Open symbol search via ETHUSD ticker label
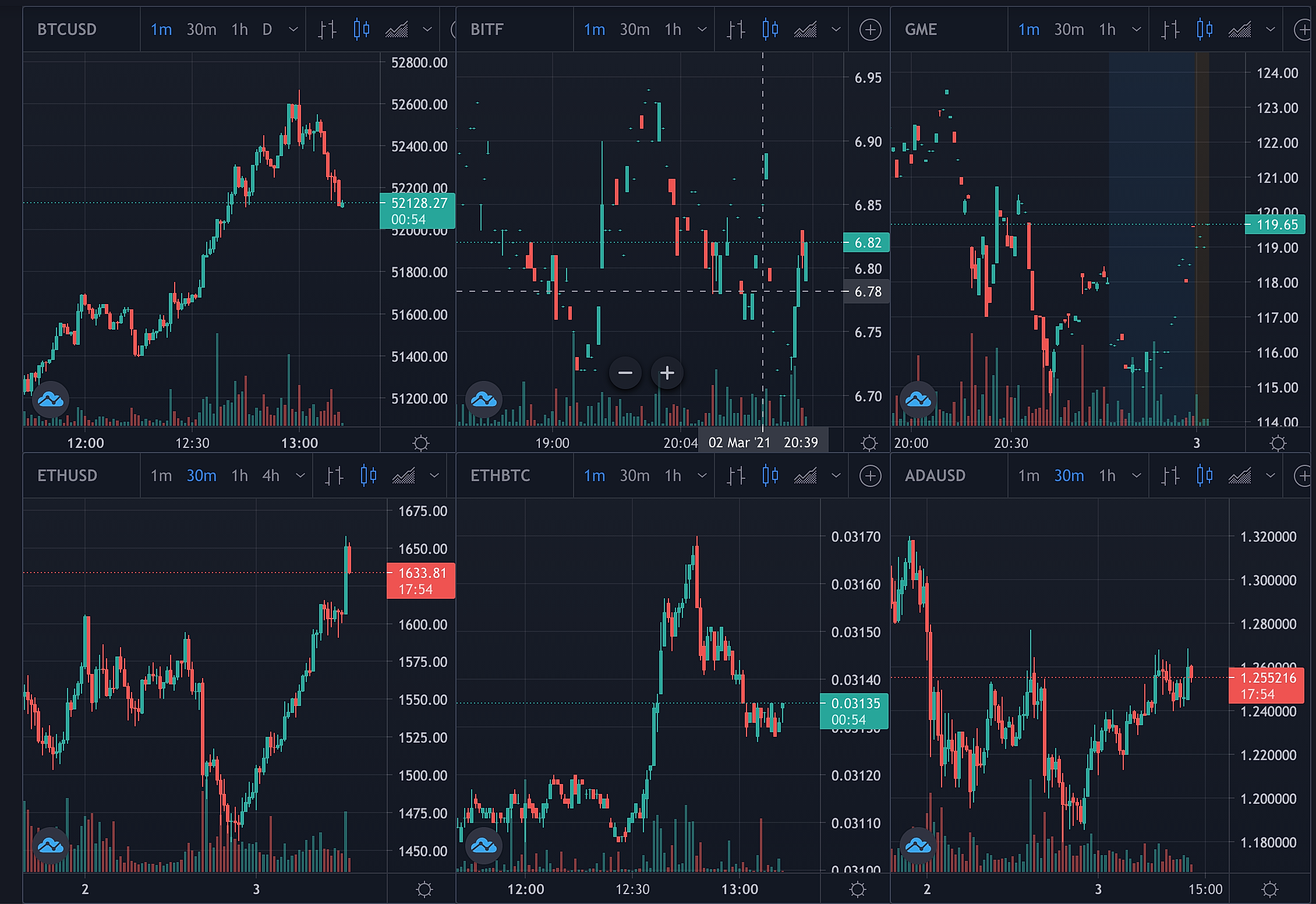 click(x=67, y=475)
